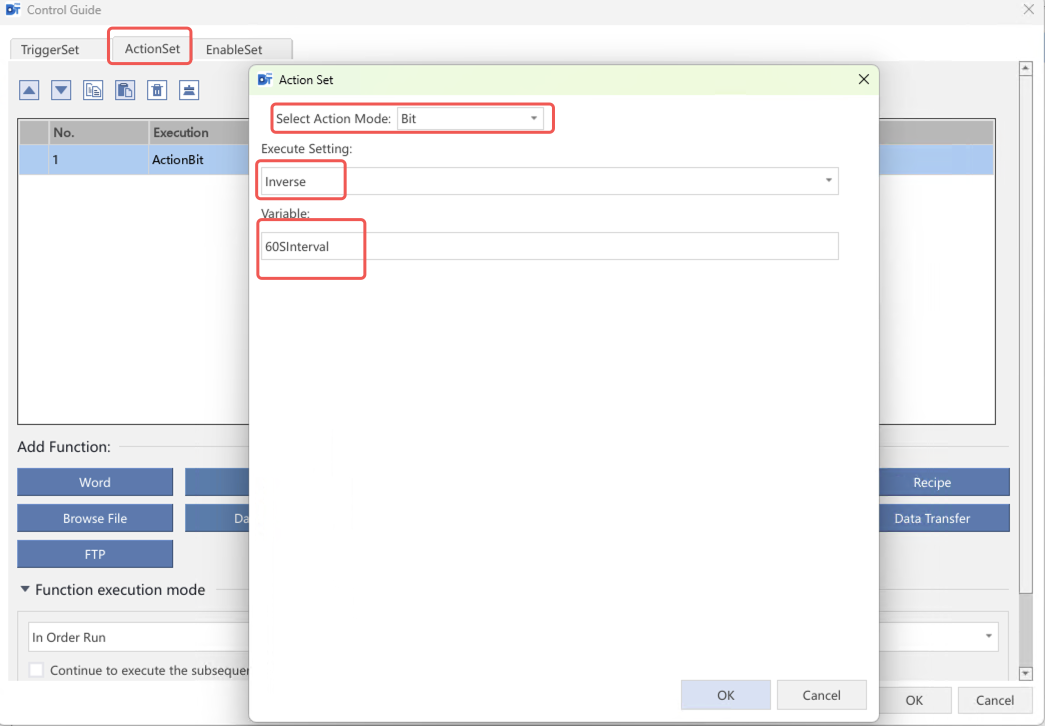Click the paste action icon
This screenshot has width=1045, height=726.
pyautogui.click(x=125, y=90)
